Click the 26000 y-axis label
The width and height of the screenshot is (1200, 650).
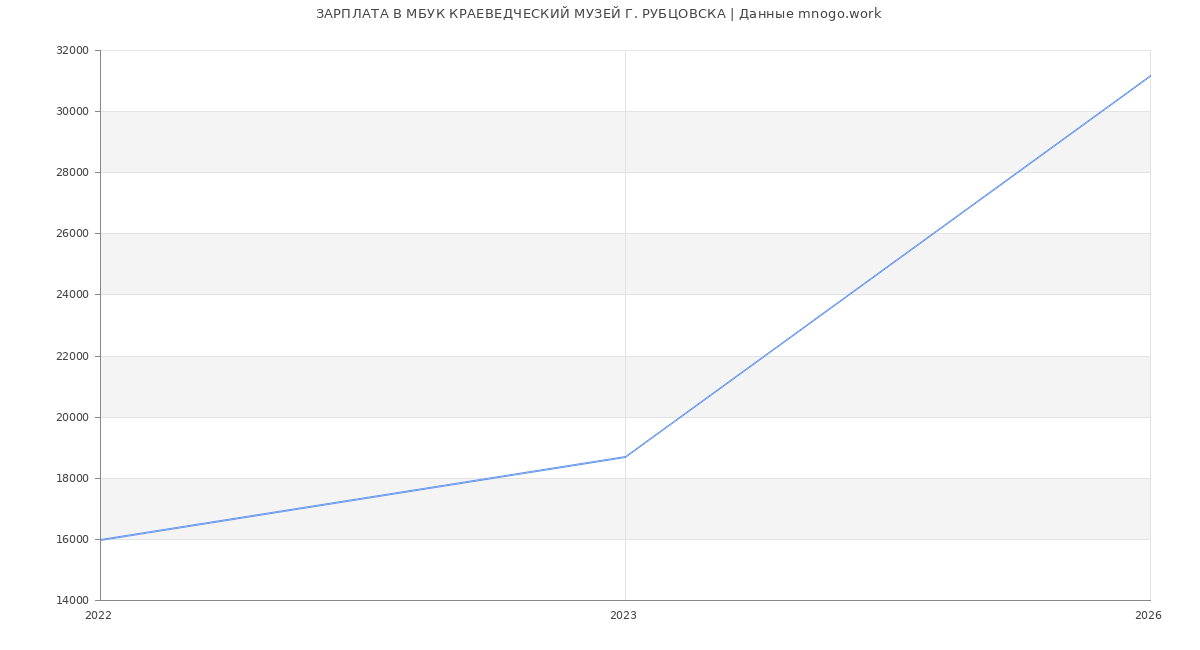pos(72,234)
